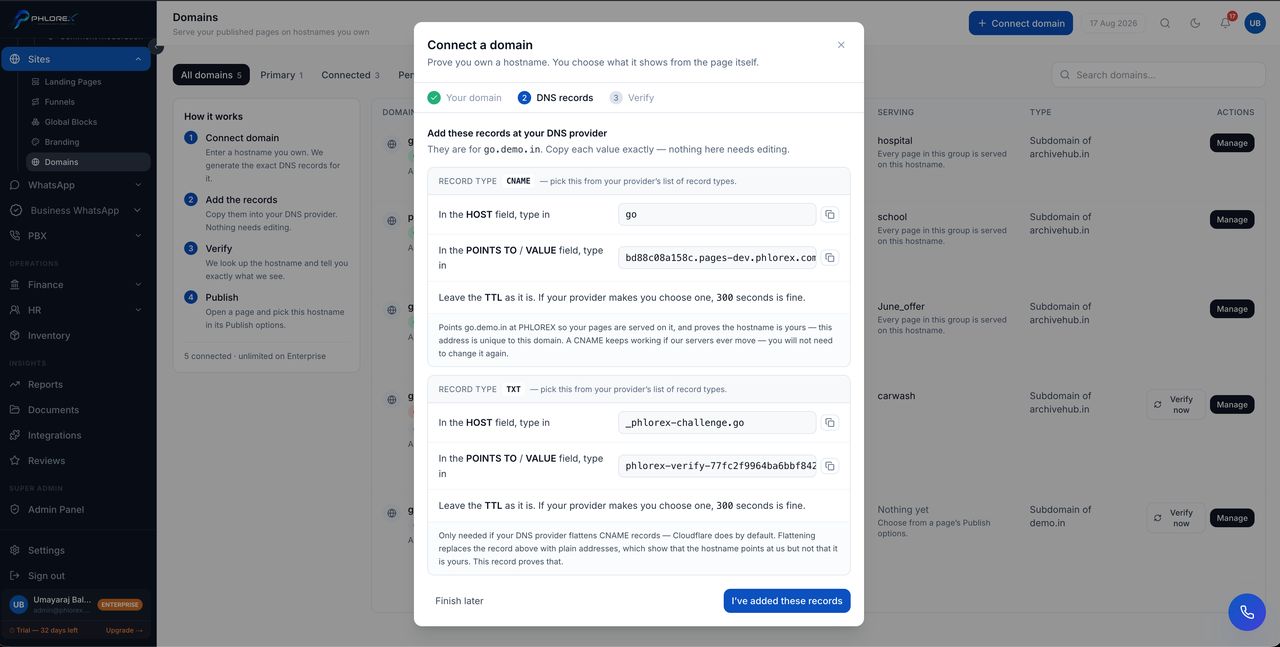
Task: Select the phlorex-verify-77fc2f9964 value field
Action: [717, 466]
